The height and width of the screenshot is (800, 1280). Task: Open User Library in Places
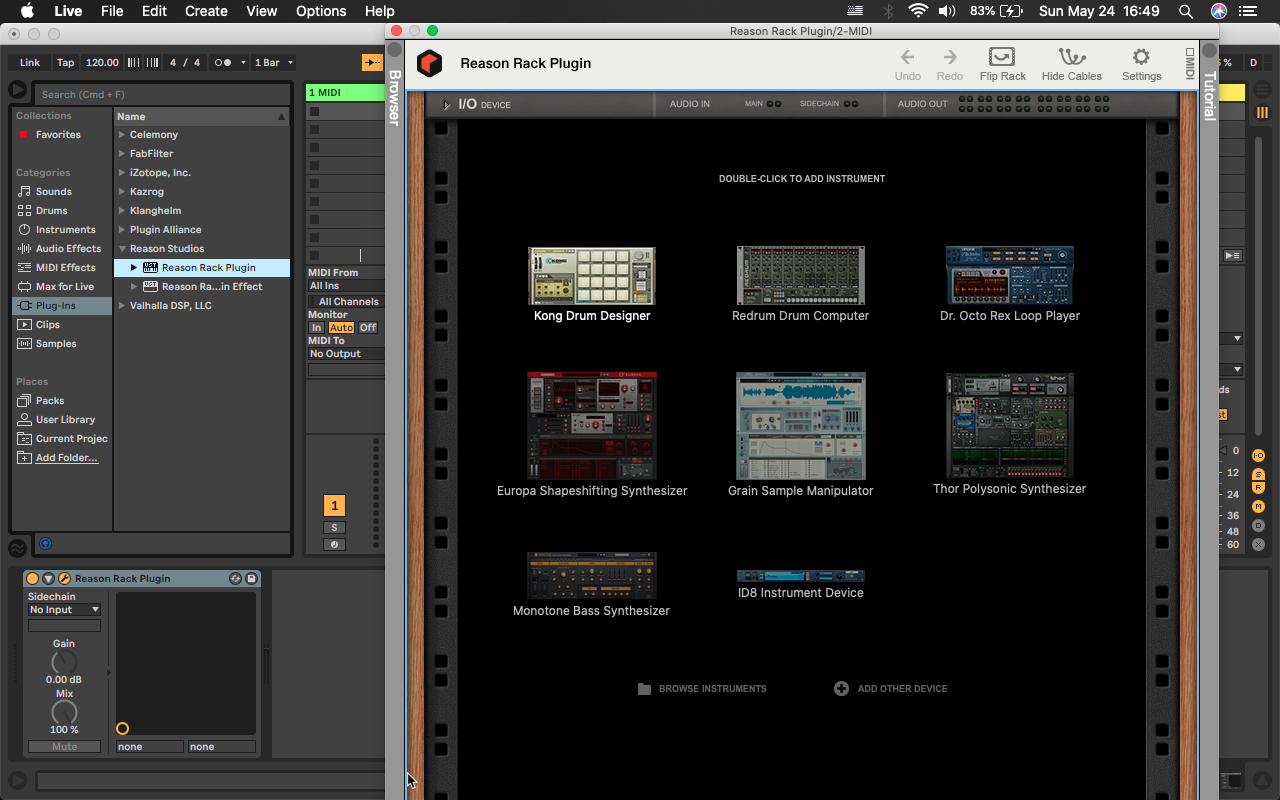point(66,420)
